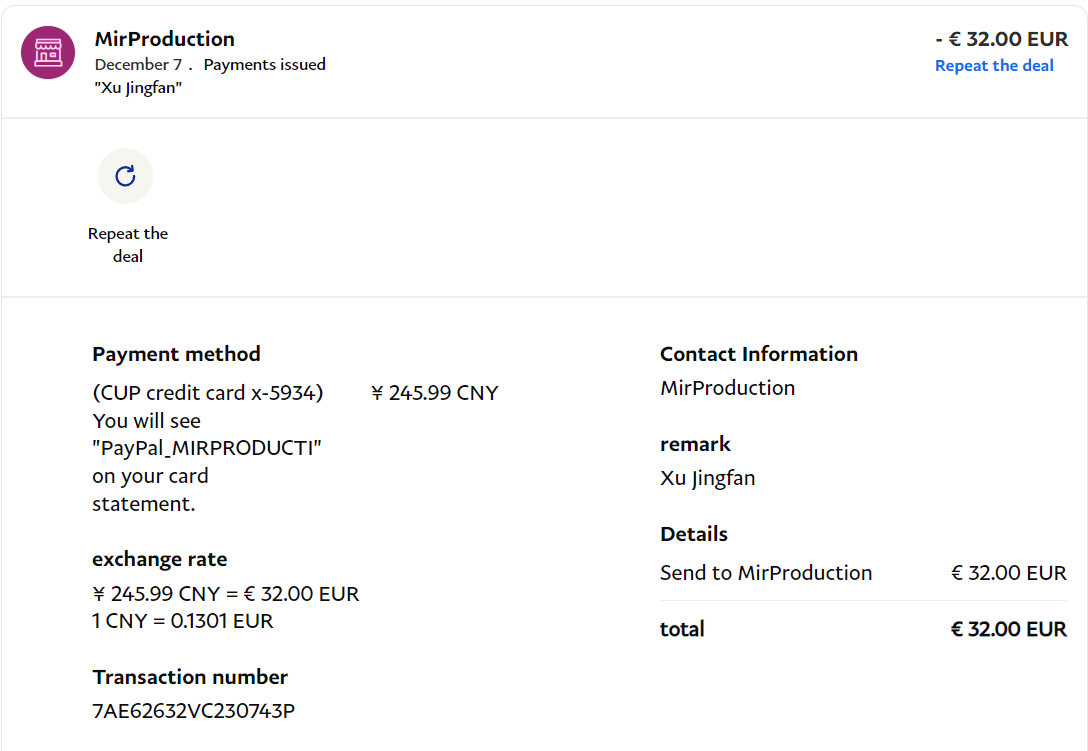Click the exchange rate heading
Image resolution: width=1088 pixels, height=751 pixels.
point(159,559)
